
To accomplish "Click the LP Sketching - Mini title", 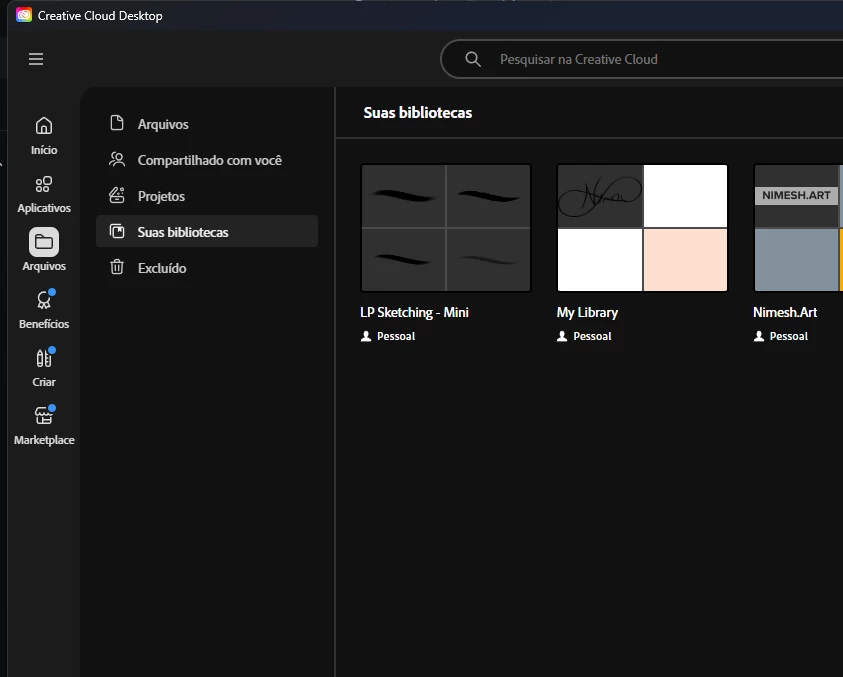I will [414, 312].
